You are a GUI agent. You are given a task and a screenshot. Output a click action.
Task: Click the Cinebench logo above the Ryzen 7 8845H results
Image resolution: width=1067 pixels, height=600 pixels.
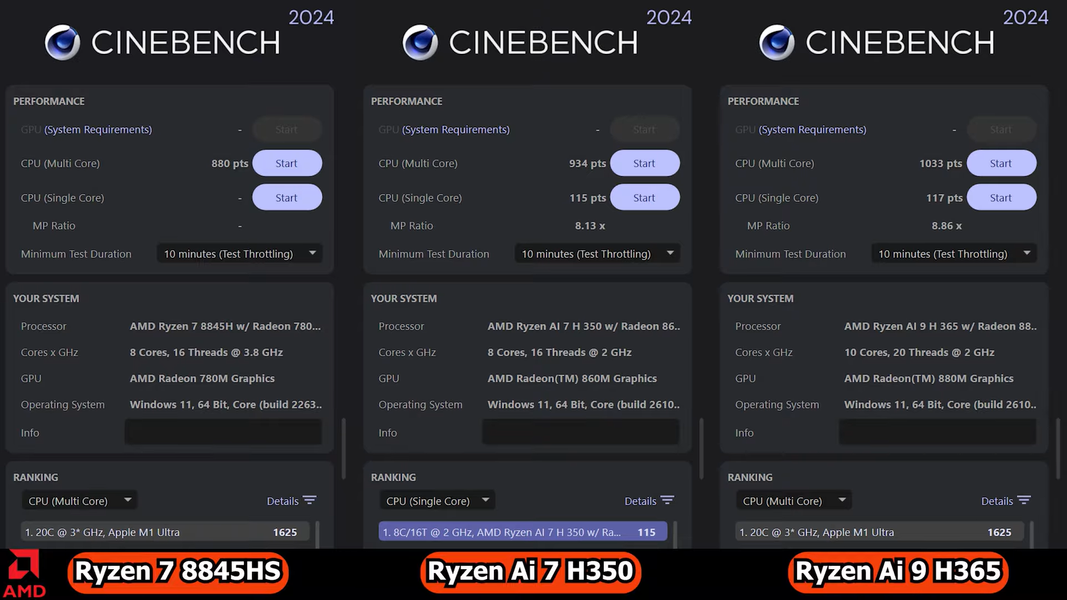[62, 43]
